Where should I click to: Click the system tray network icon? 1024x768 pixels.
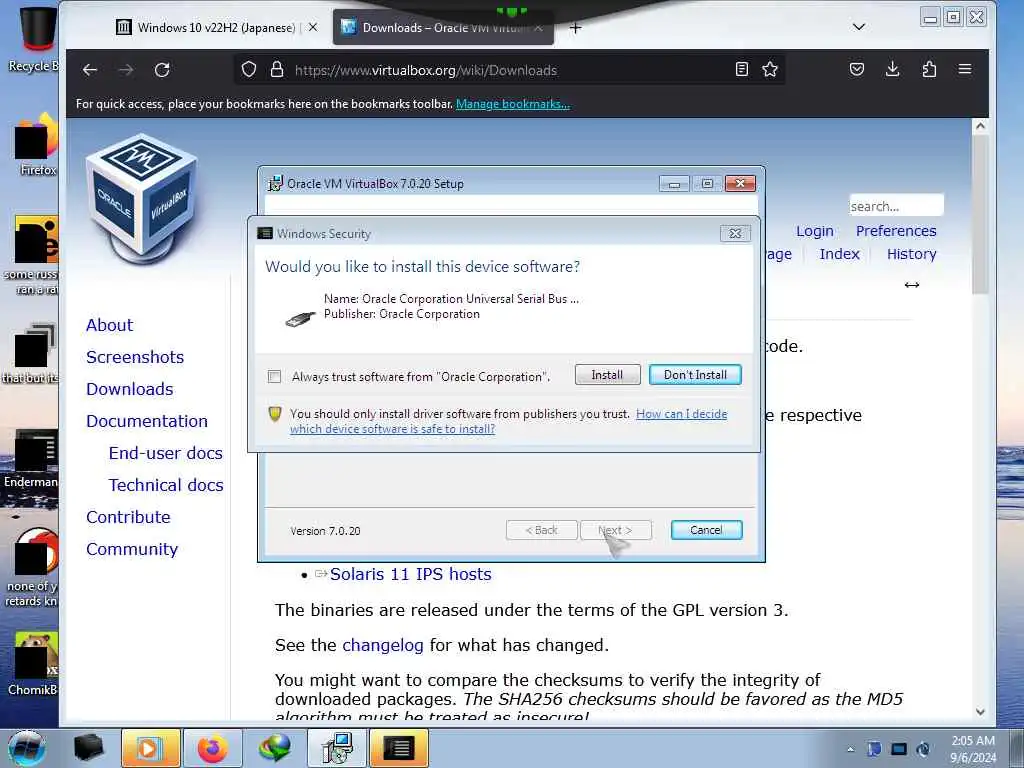899,749
